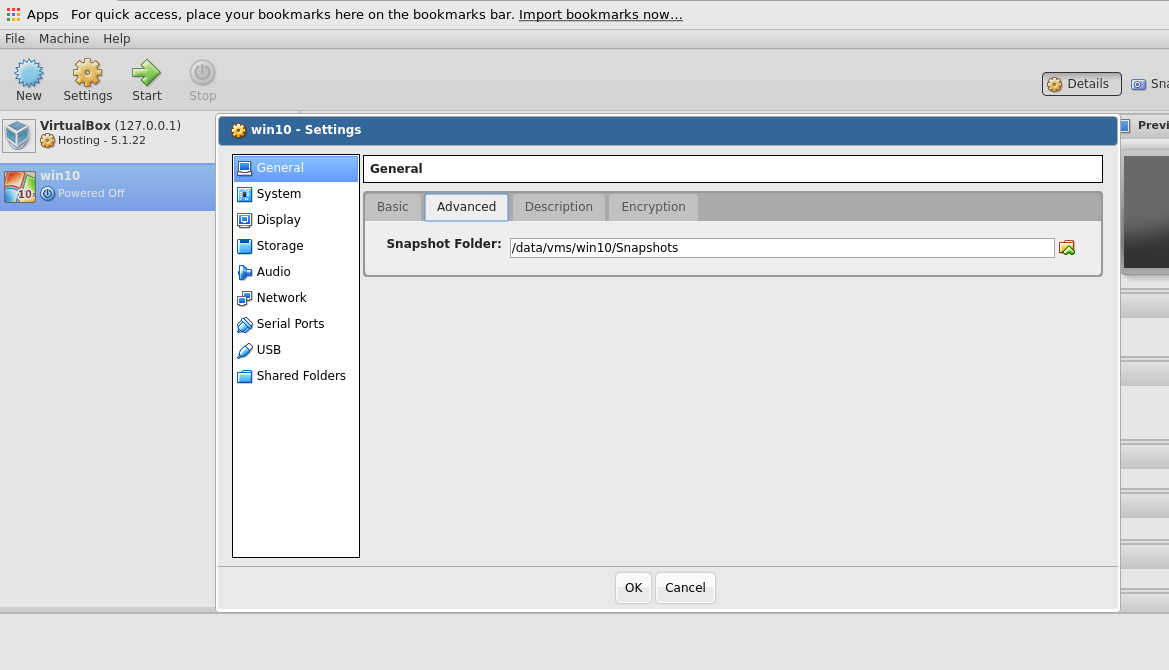The height and width of the screenshot is (670, 1169).
Task: Click the Import bookmarks now link
Action: (x=600, y=15)
